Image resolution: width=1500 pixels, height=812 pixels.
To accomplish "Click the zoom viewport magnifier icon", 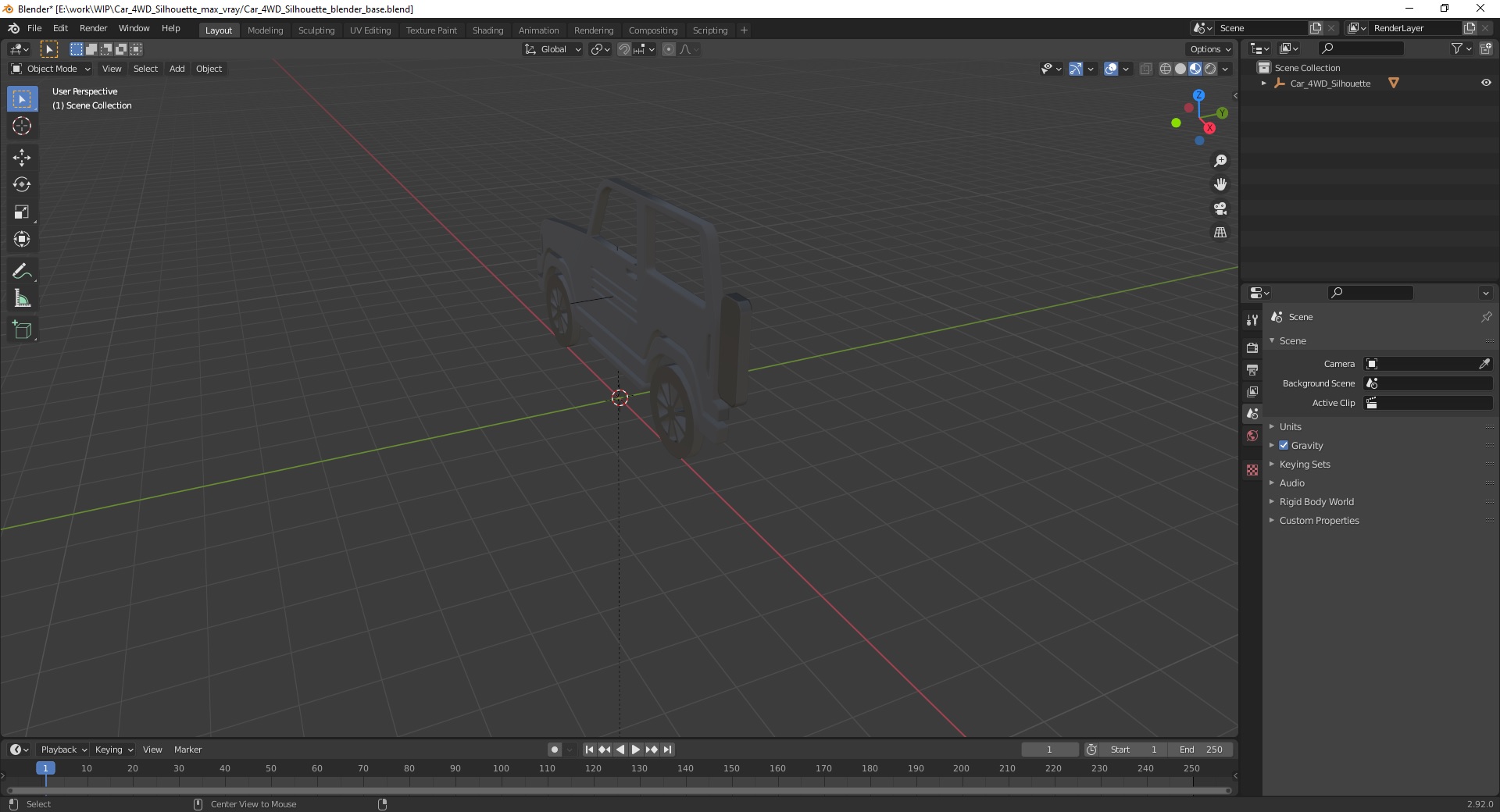I will tap(1220, 161).
